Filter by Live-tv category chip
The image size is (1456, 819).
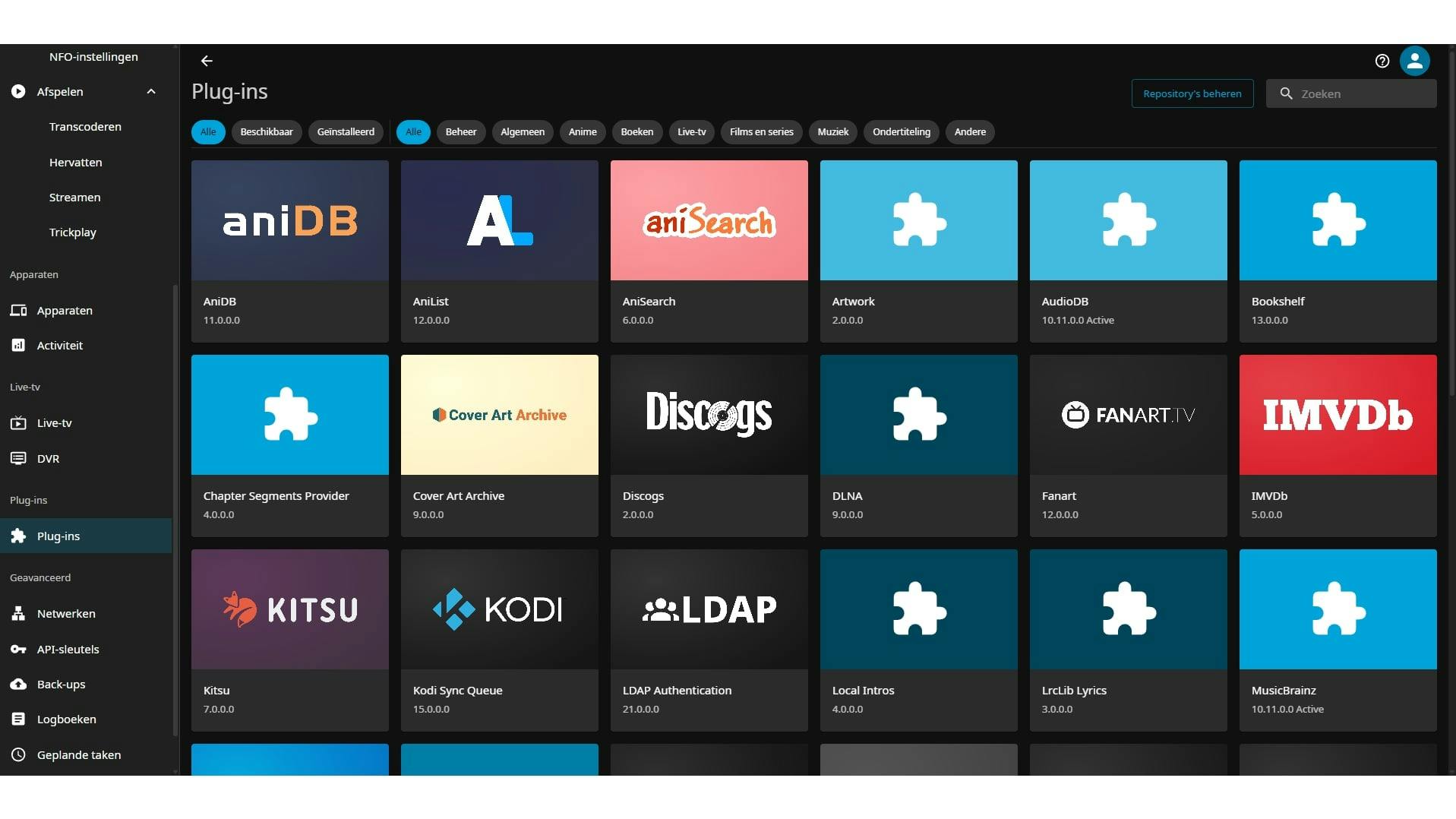click(691, 132)
